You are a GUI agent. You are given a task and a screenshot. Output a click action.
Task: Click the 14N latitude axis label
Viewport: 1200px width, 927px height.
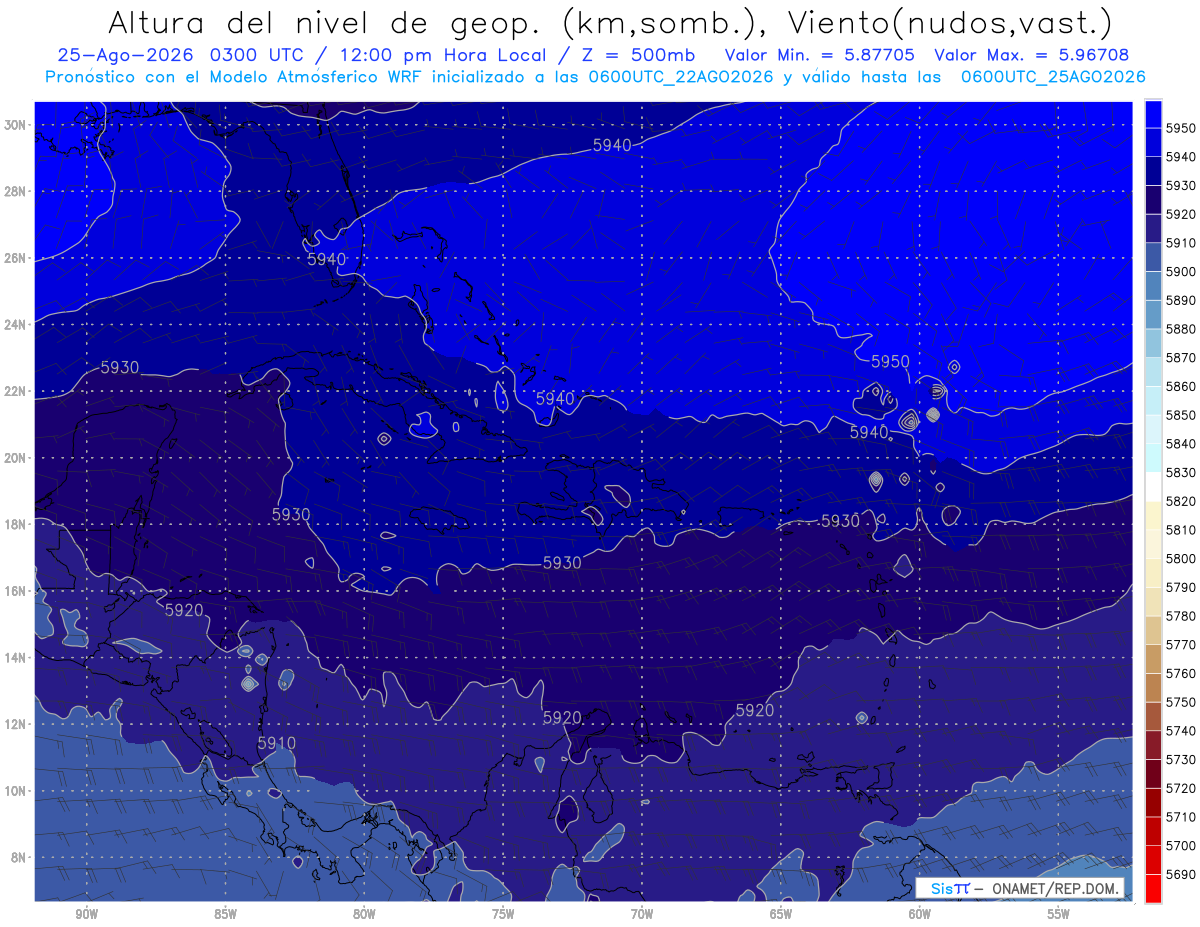17,657
